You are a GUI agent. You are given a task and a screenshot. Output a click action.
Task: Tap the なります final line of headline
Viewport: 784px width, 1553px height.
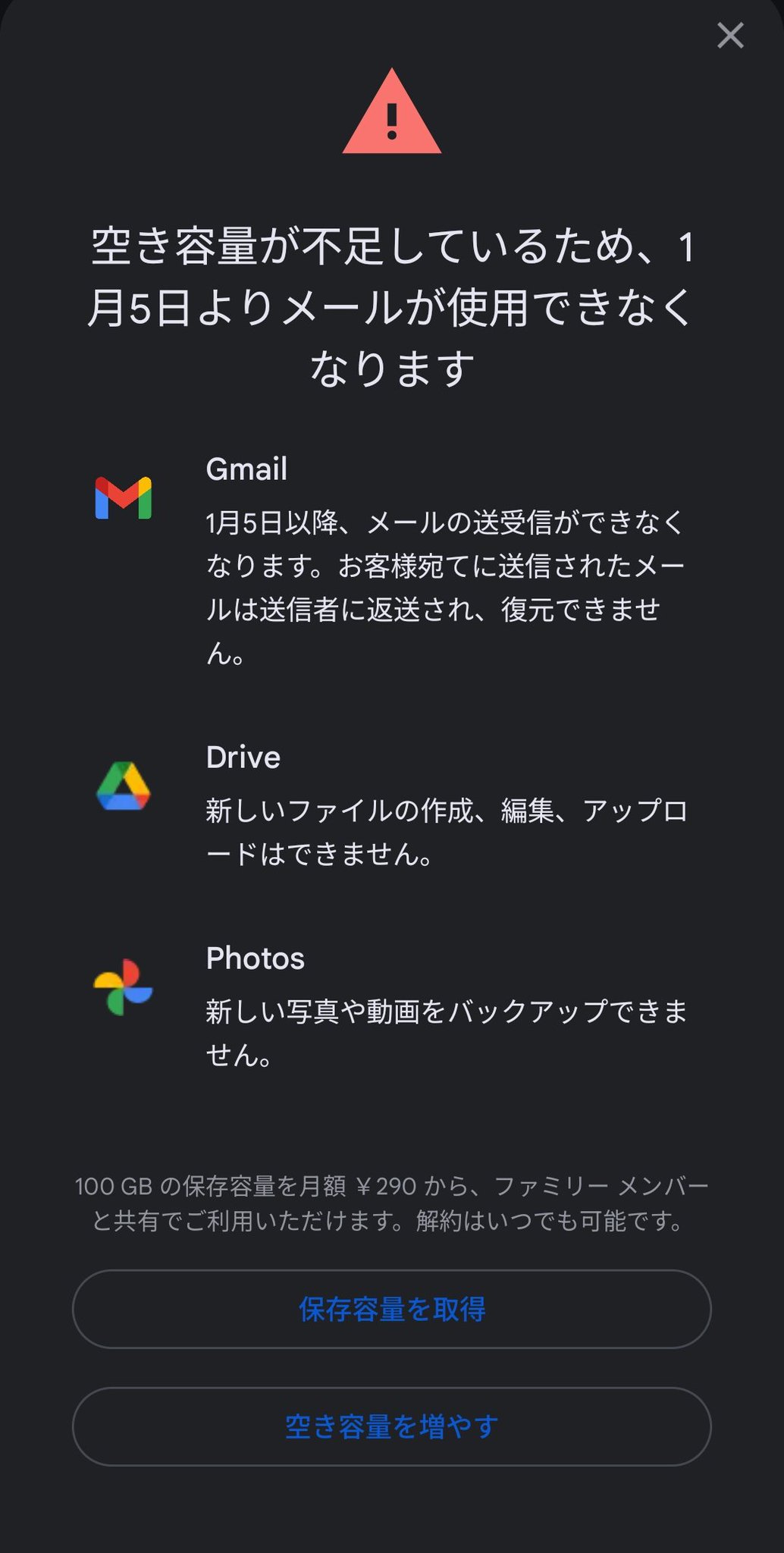coord(391,369)
